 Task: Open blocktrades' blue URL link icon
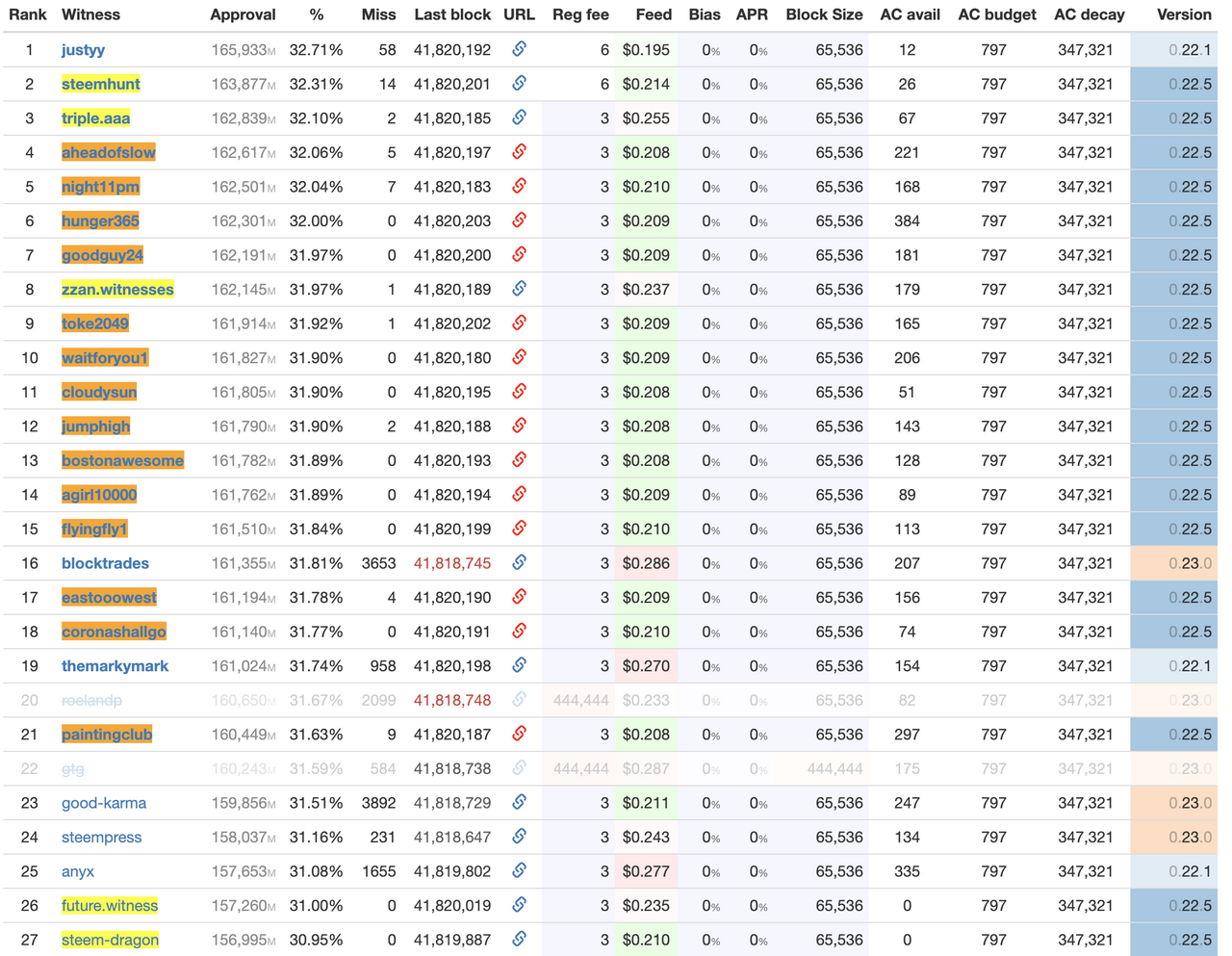click(519, 562)
